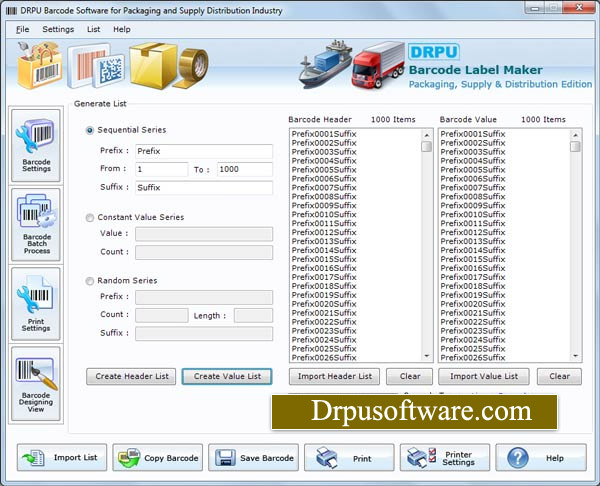Click the Sequential Series Suffix field
Viewport: 600px width, 486px height.
click(204, 188)
